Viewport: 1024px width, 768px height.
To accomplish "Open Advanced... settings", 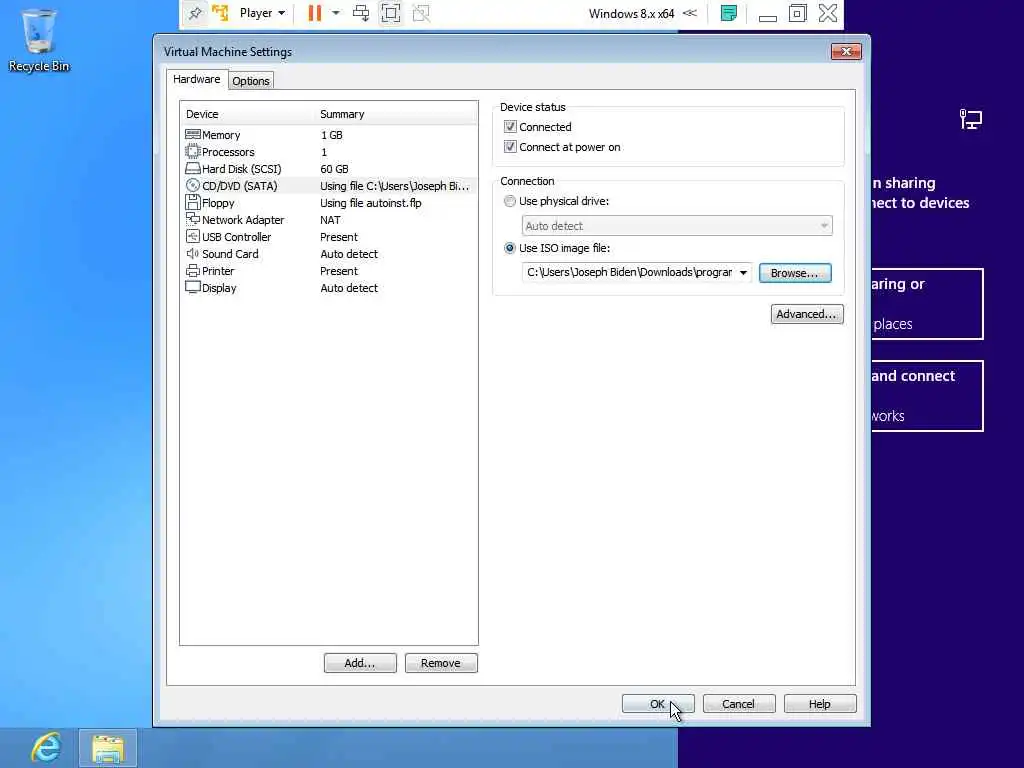I will point(807,314).
